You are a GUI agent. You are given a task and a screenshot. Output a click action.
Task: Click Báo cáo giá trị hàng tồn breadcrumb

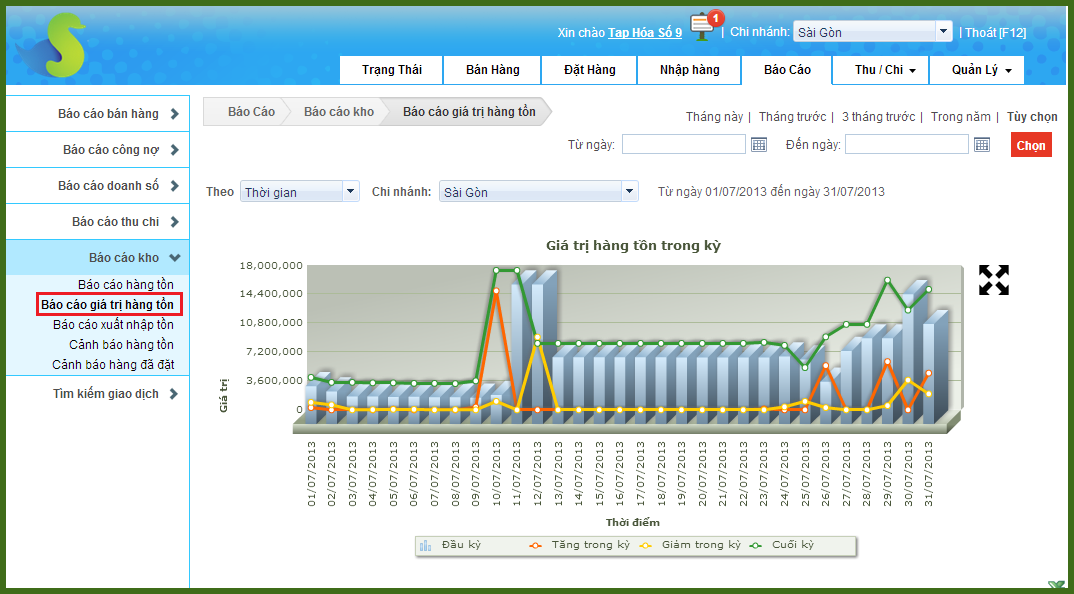pyautogui.click(x=469, y=112)
